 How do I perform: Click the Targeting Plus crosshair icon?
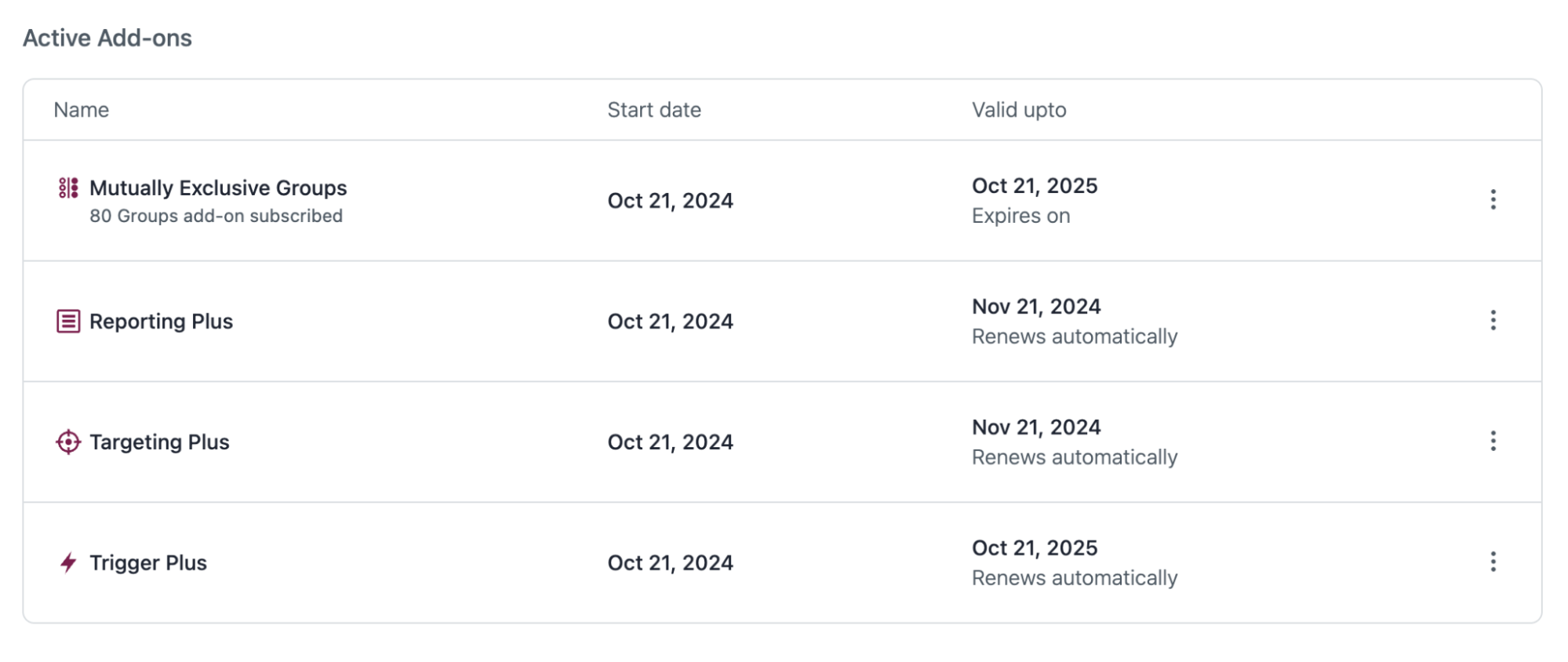click(x=68, y=442)
